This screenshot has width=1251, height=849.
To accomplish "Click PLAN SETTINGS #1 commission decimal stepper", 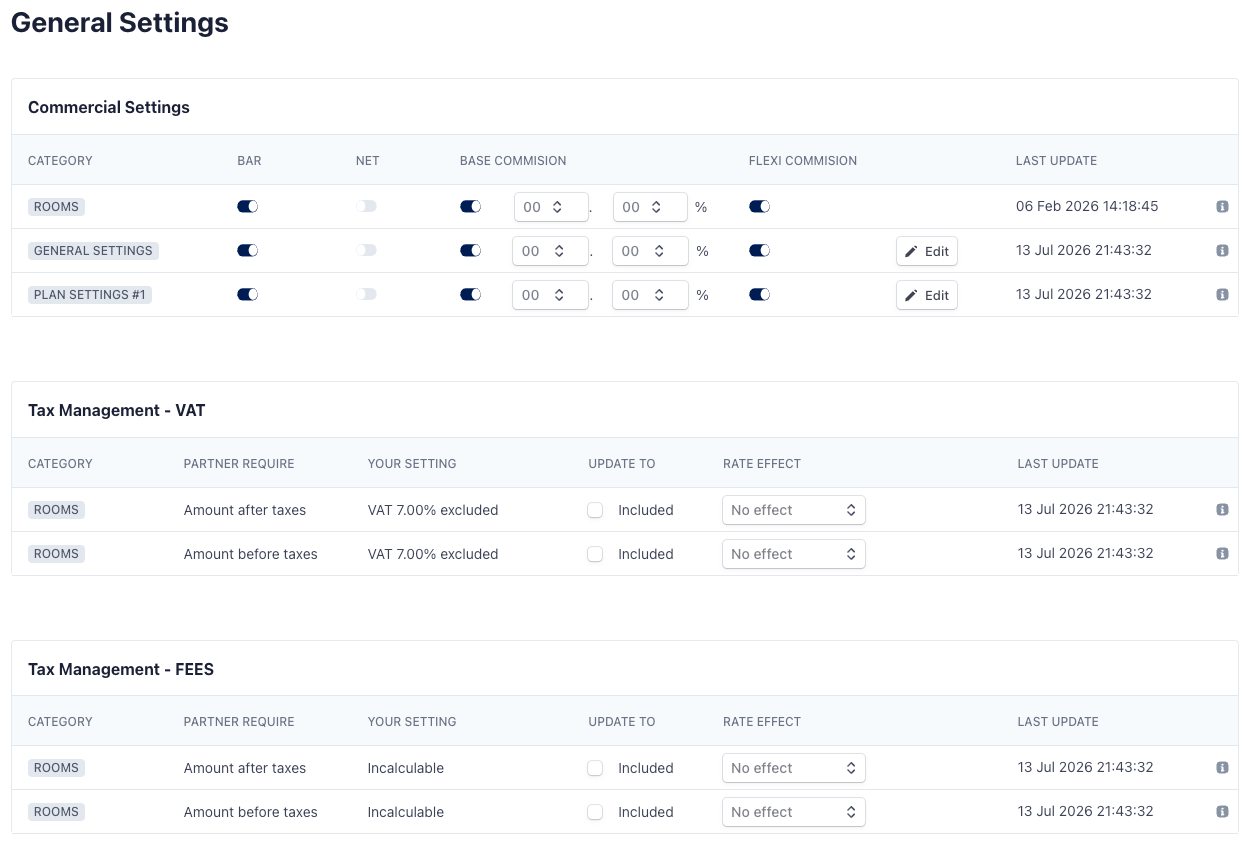I will pyautogui.click(x=650, y=295).
